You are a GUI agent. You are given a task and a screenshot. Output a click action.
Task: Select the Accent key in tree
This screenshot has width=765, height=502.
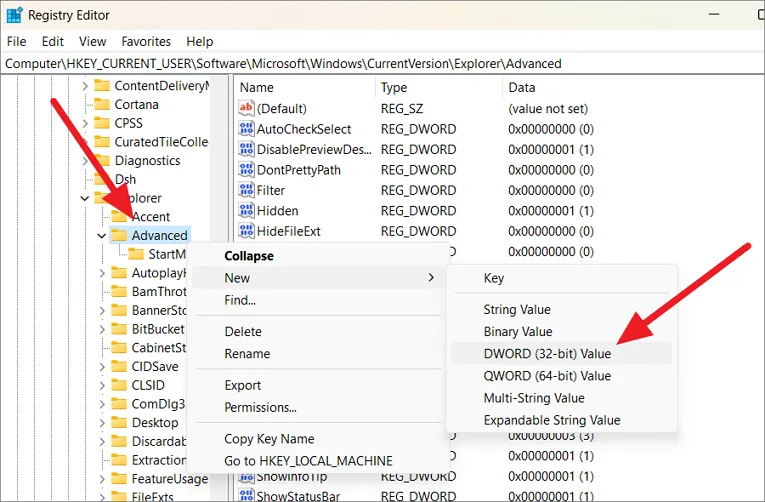click(151, 217)
